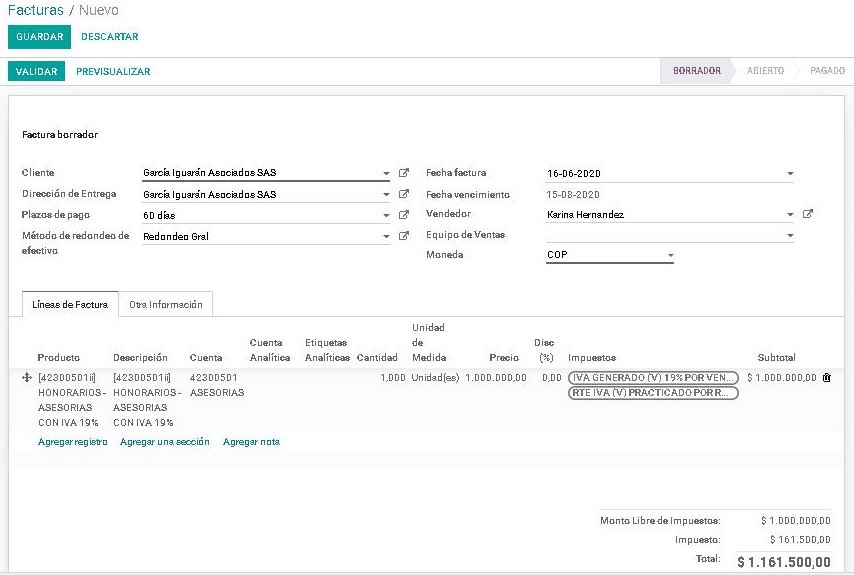Viewport: 854px width, 575px height.
Task: Open the Fecha factura date dropdown arrow
Action: pyautogui.click(x=790, y=174)
